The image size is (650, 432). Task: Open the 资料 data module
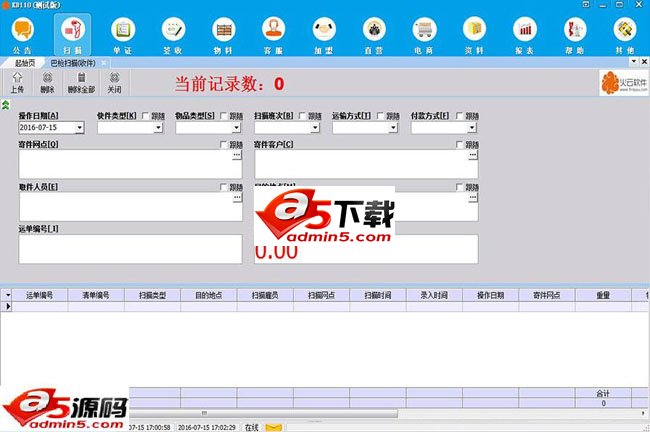coord(474,35)
